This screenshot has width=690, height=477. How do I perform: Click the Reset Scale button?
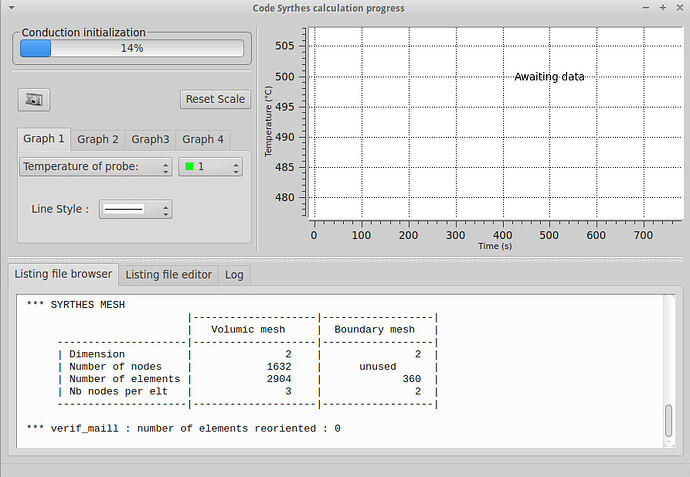(x=215, y=99)
